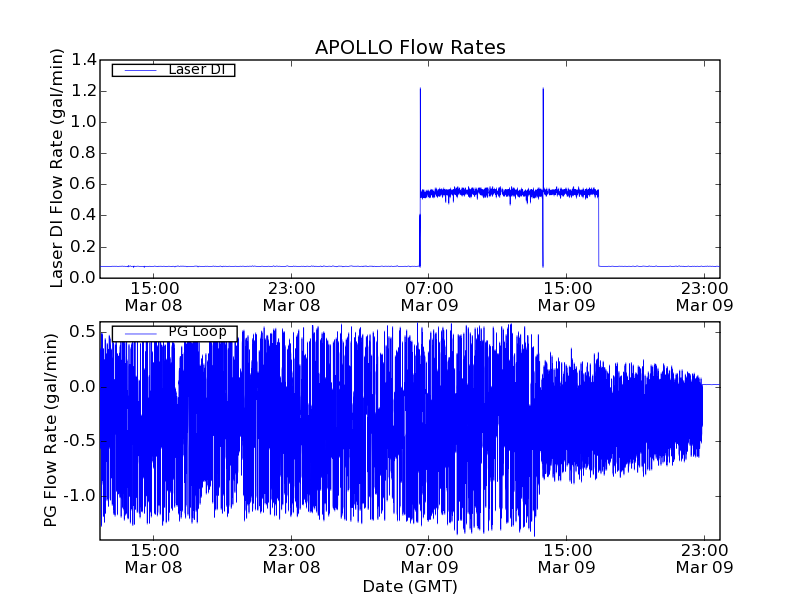Click the 0.0 tick on the Laser DI axis
Screen dimensions: 800x600
(x=83, y=278)
